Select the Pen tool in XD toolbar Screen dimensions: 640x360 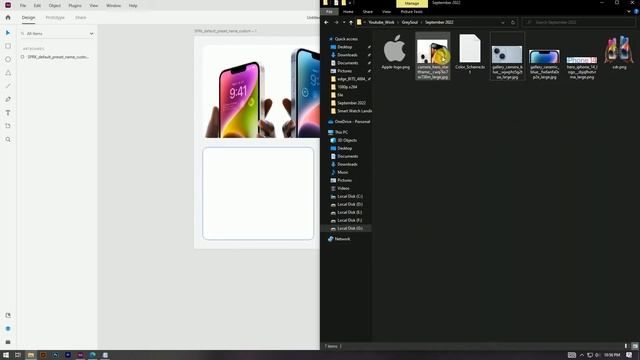pyautogui.click(x=8, y=99)
